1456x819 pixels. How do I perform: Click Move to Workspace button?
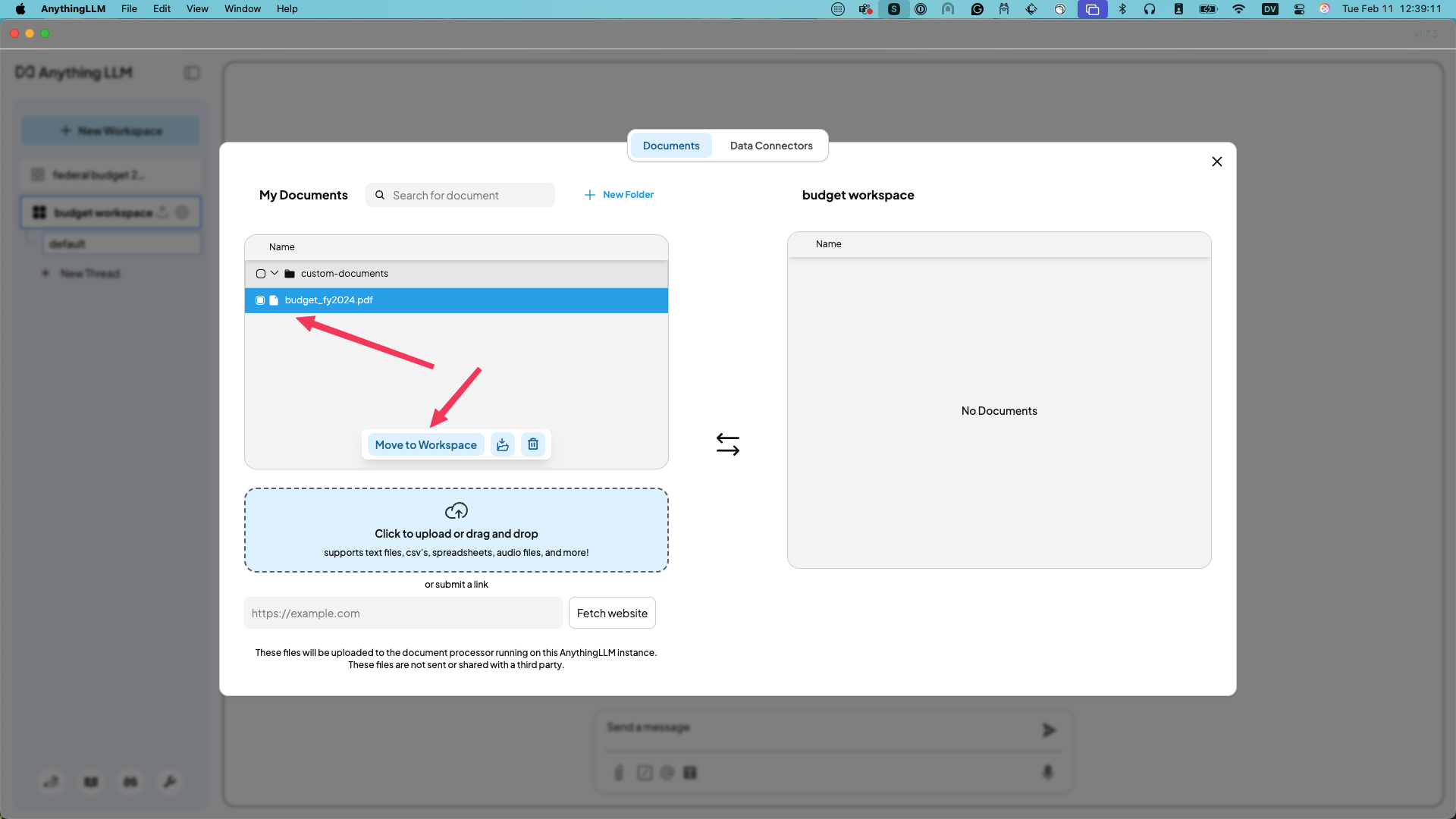pyautogui.click(x=425, y=444)
